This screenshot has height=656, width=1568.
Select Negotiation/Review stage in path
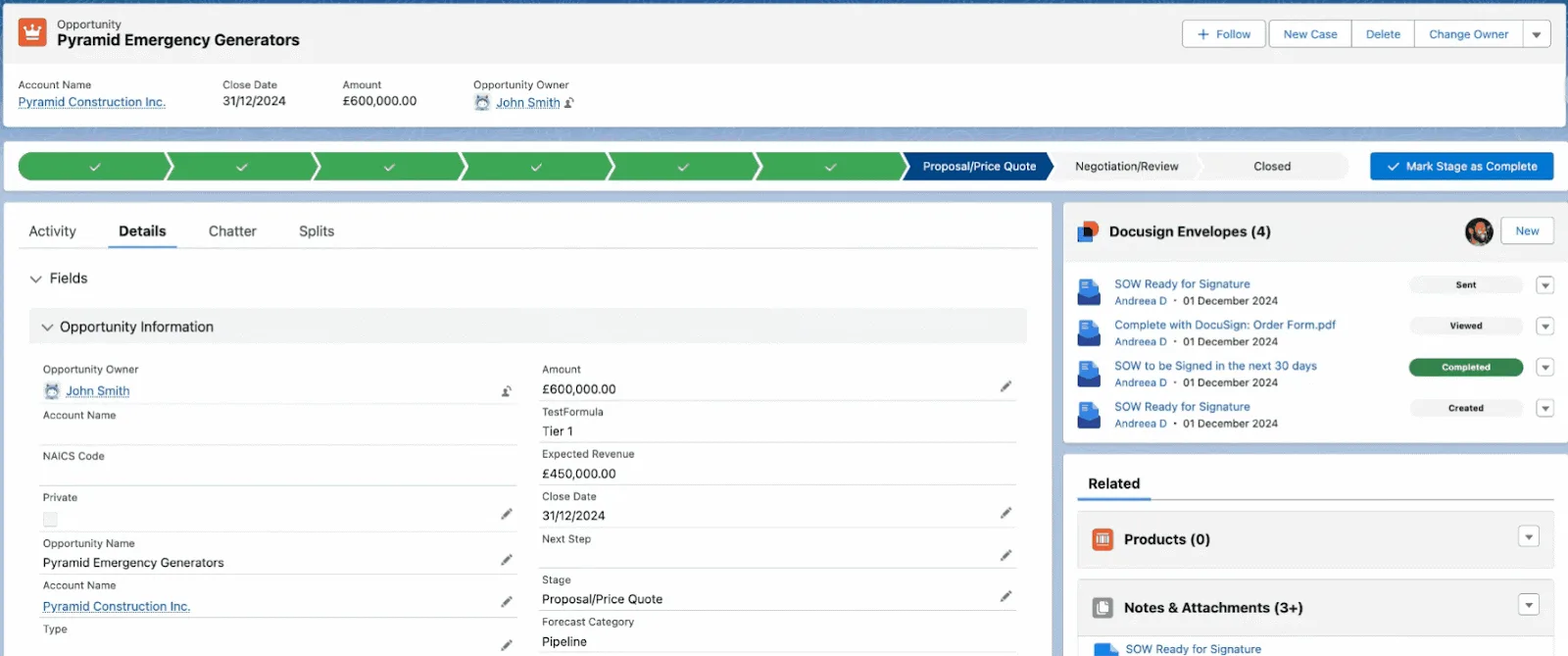pyautogui.click(x=1127, y=167)
